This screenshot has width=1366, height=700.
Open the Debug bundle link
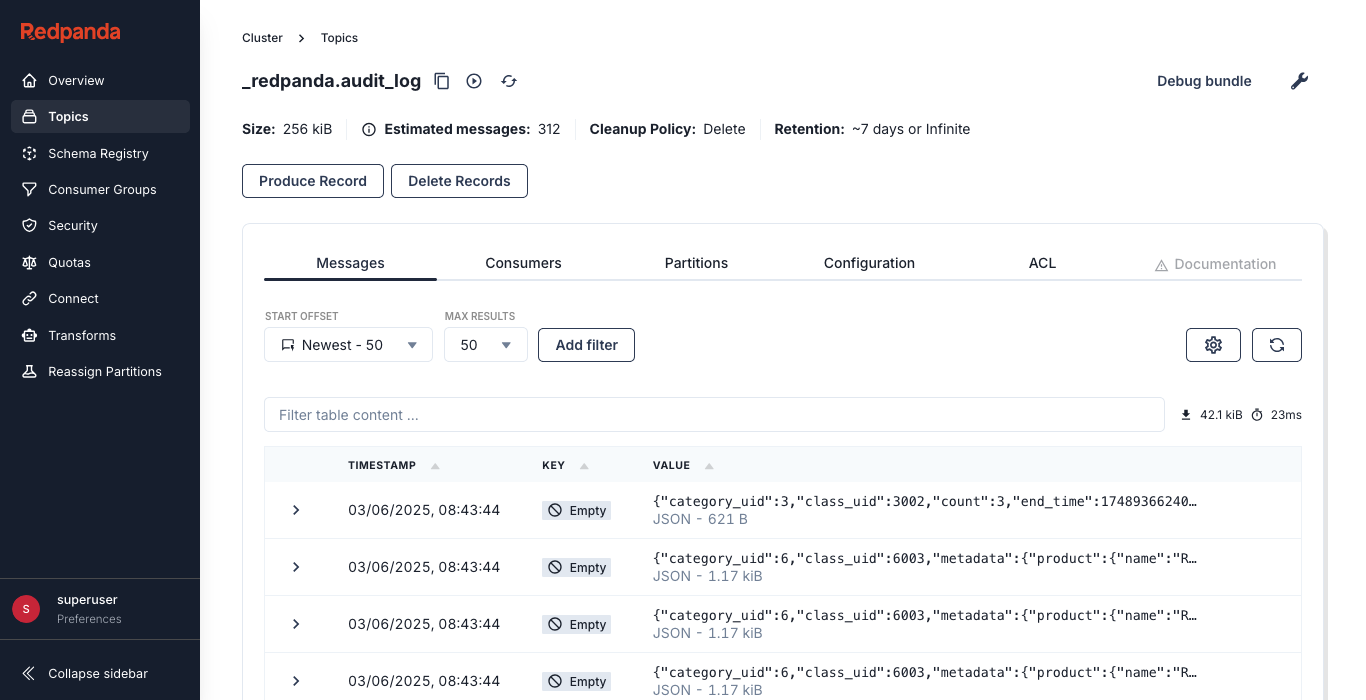coord(1204,81)
